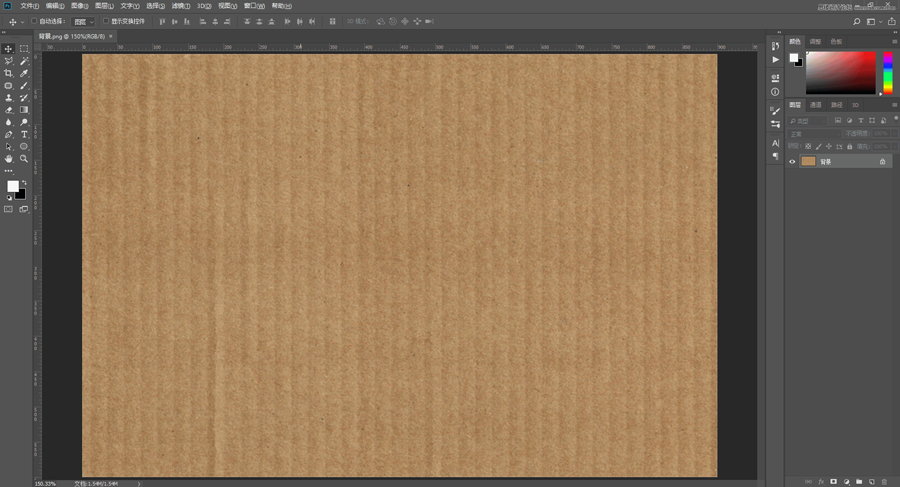Select the Rectangular Marquee tool
Viewport: 900px width, 487px height.
coord(24,49)
